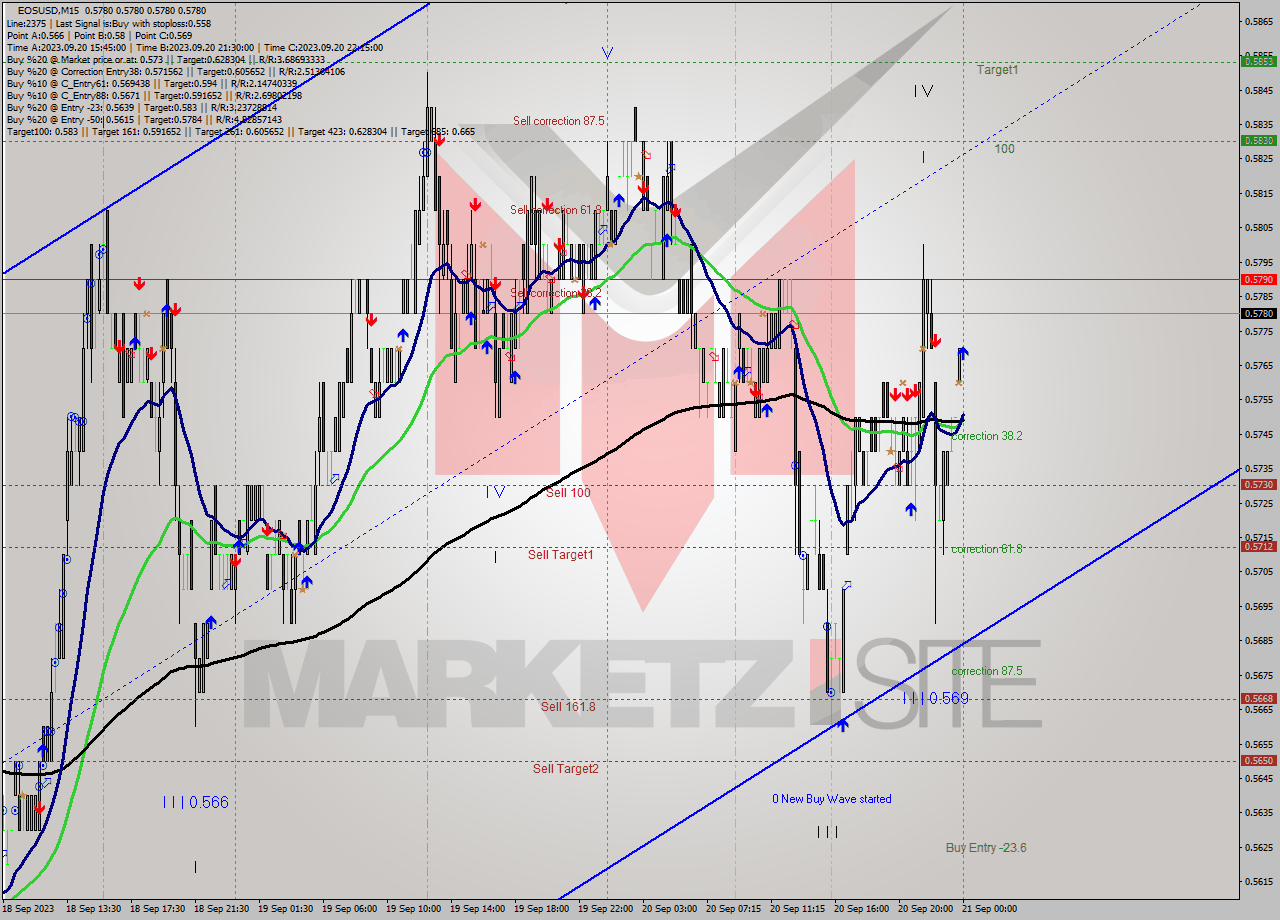Select the red 0.5650 price tag
Screen dimensions: 1280x920
(1257, 761)
